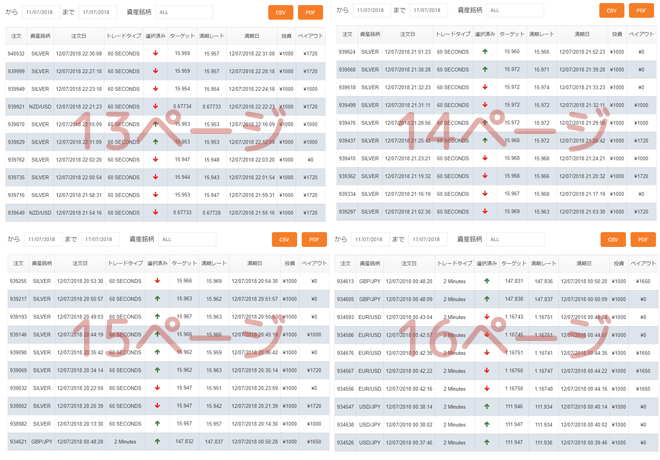Click the red down arrow for order 939999
Screen dimensions: 660x460
coord(156,71)
